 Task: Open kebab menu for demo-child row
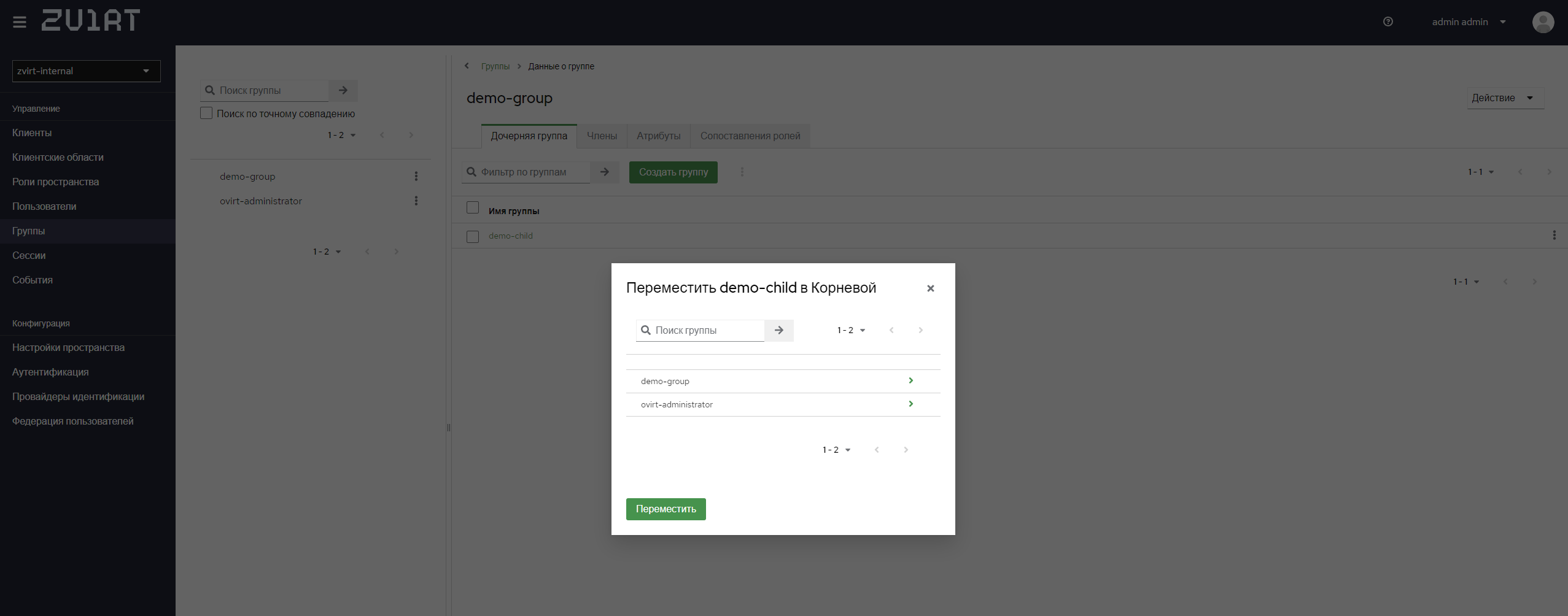(x=1554, y=235)
